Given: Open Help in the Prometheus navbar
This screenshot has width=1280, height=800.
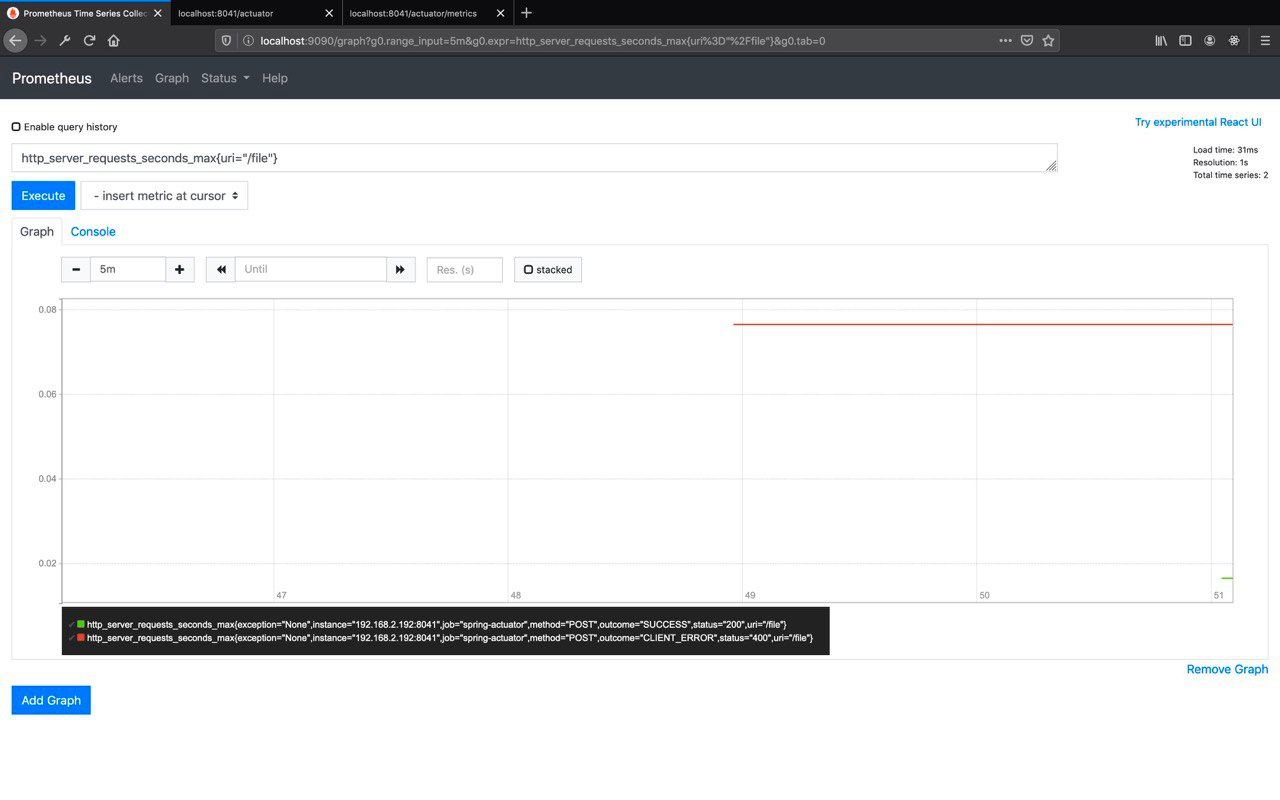Looking at the screenshot, I should pyautogui.click(x=275, y=78).
